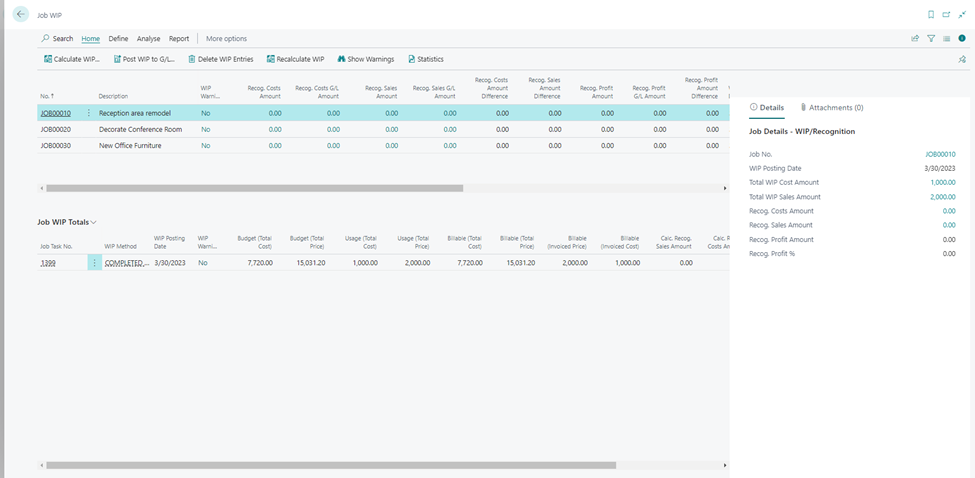Image resolution: width=975 pixels, height=478 pixels.
Task: Click the list view layout icon
Action: pos(946,38)
